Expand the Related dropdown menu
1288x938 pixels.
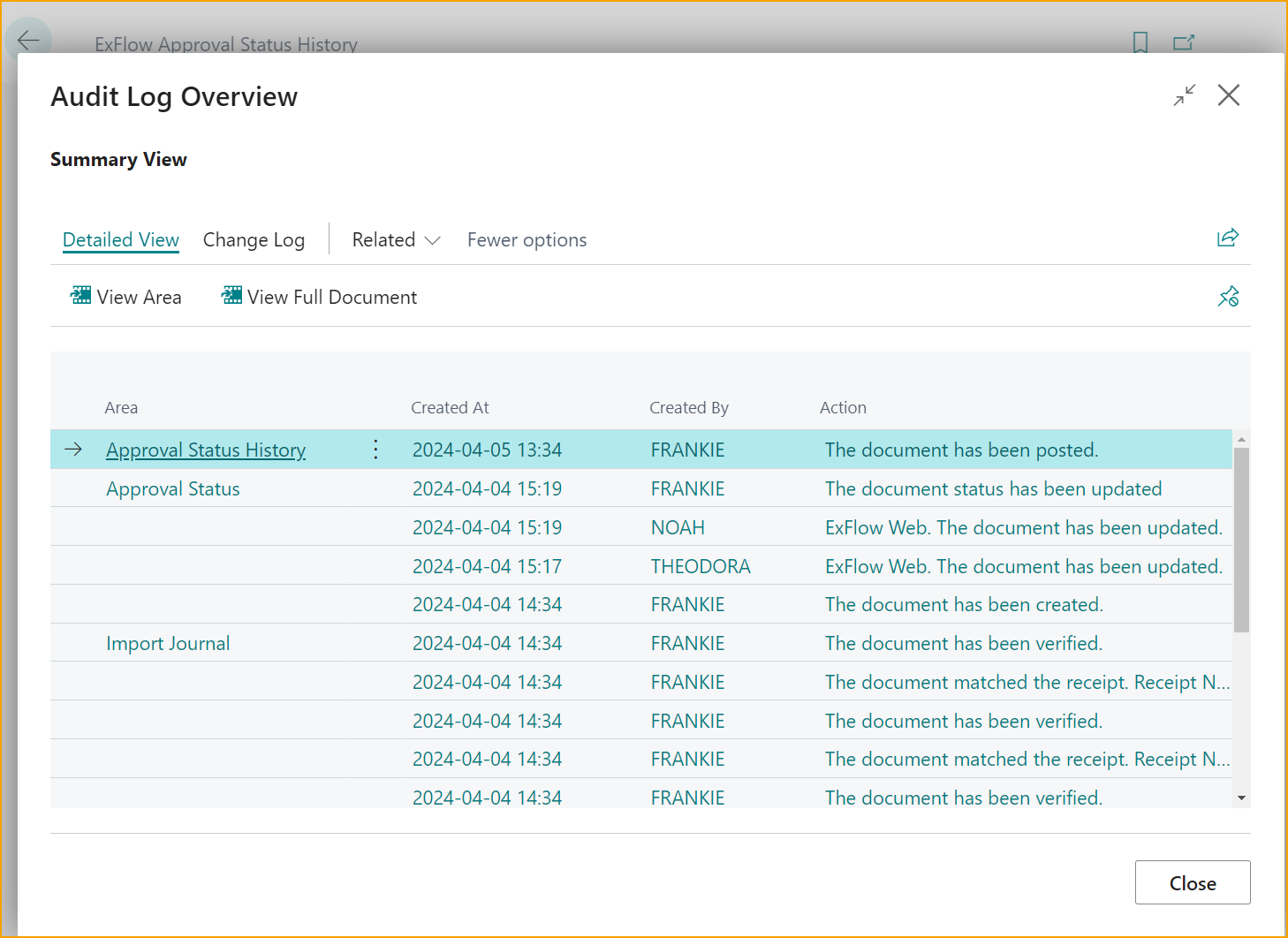(396, 240)
